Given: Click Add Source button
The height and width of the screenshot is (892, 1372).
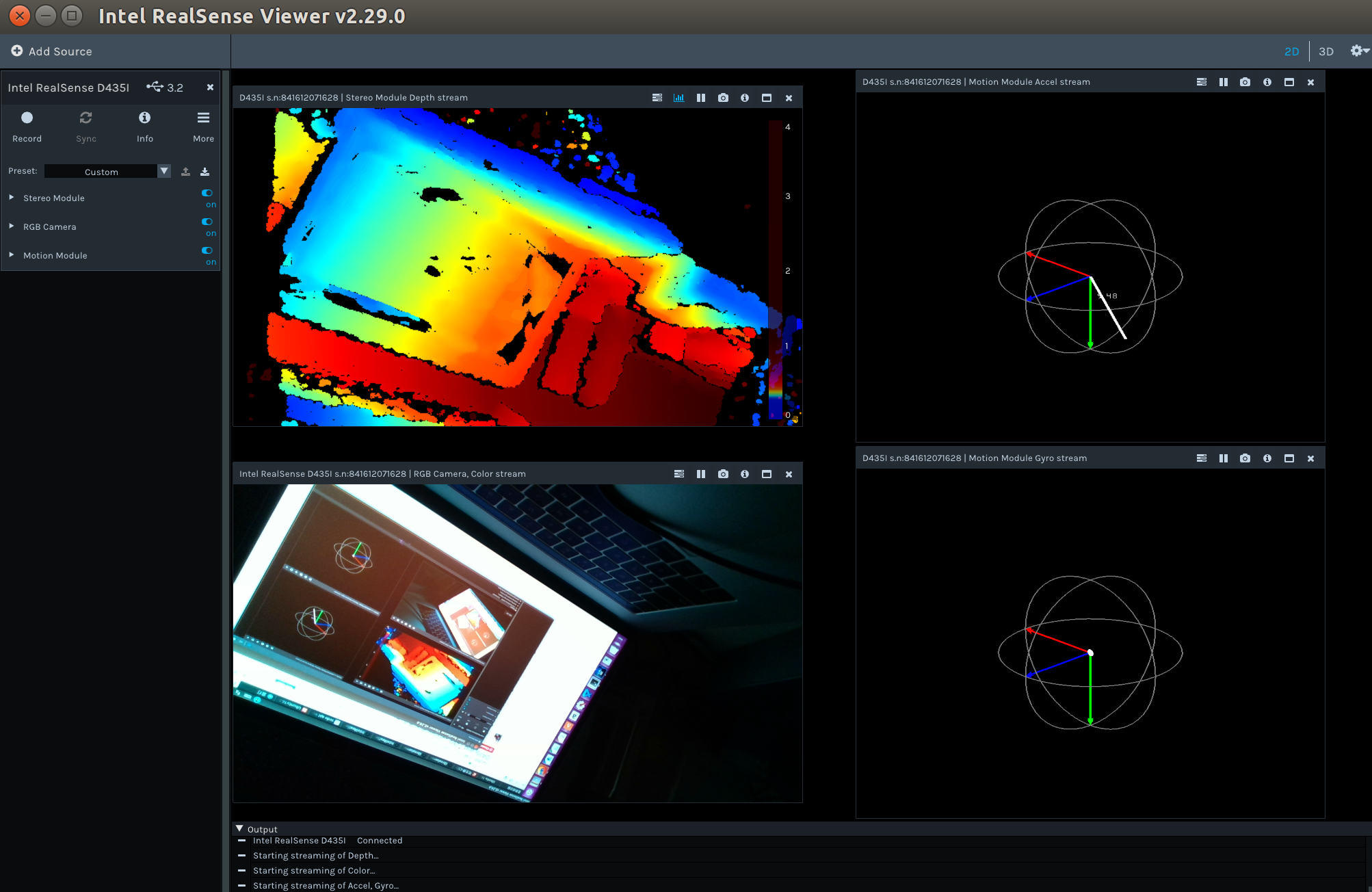Looking at the screenshot, I should coord(52,51).
